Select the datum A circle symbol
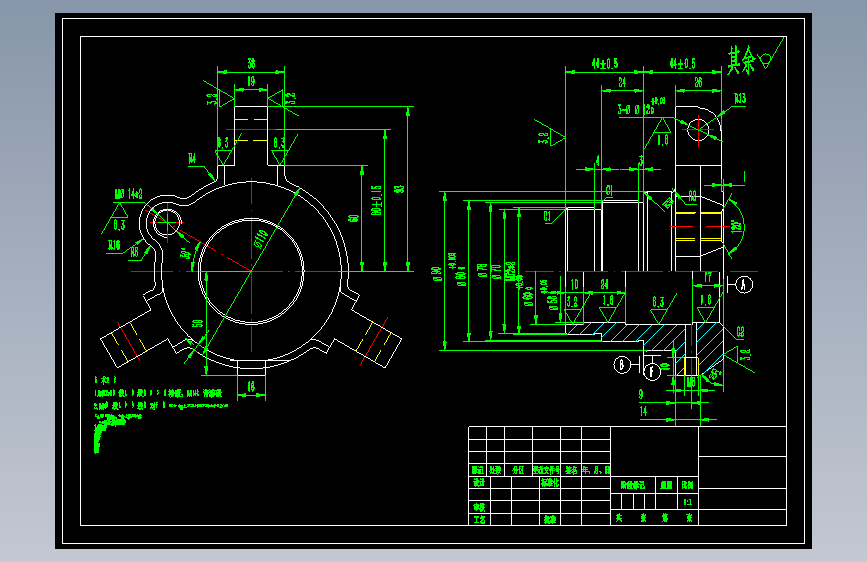The image size is (867, 562). point(744,285)
